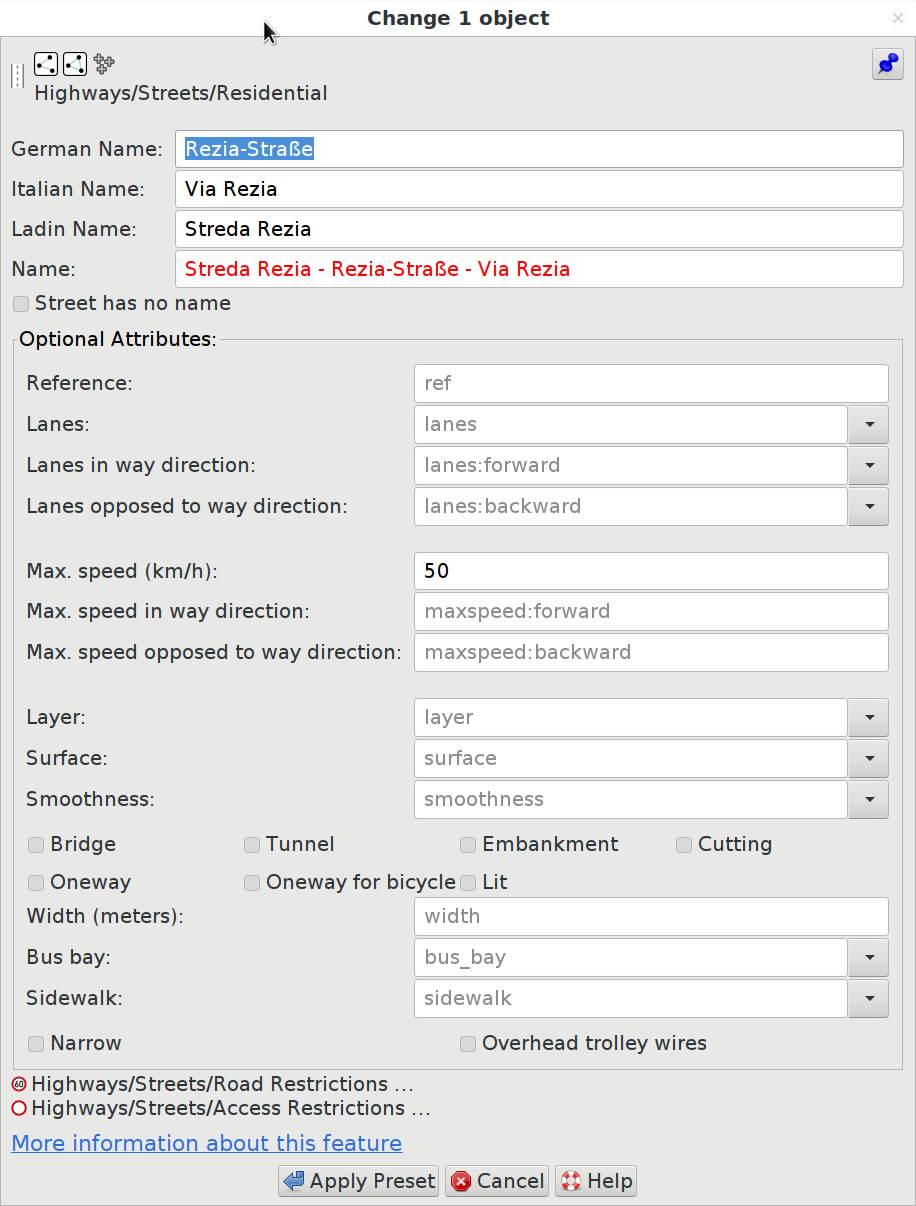
Task: Toggle the Lit checkbox
Action: (468, 883)
